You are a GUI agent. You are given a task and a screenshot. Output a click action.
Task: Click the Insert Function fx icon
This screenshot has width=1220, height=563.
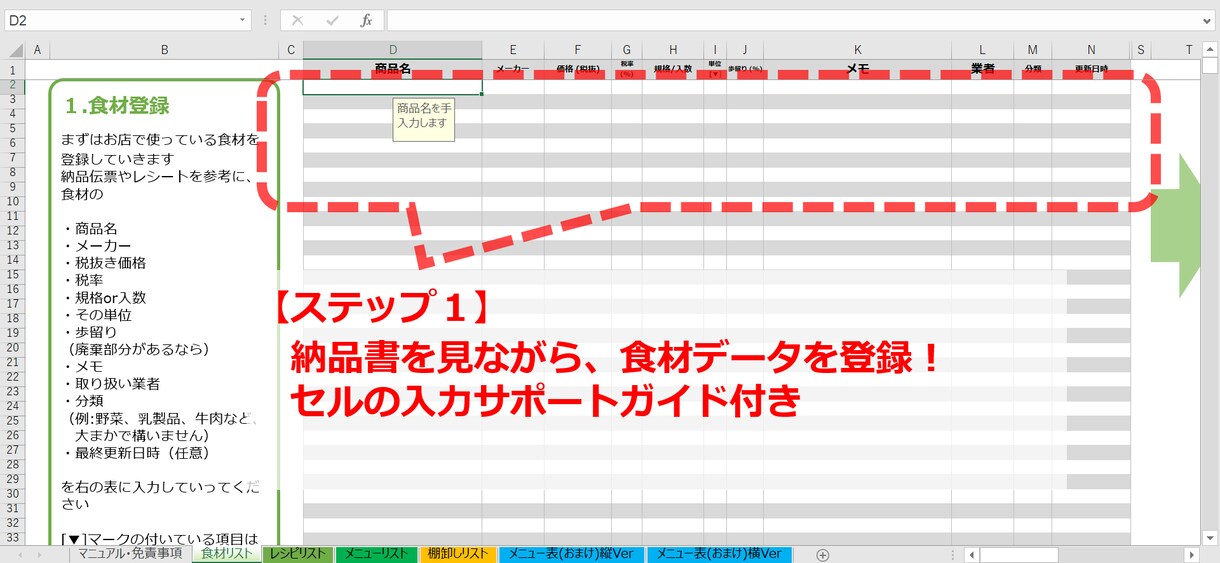366,20
